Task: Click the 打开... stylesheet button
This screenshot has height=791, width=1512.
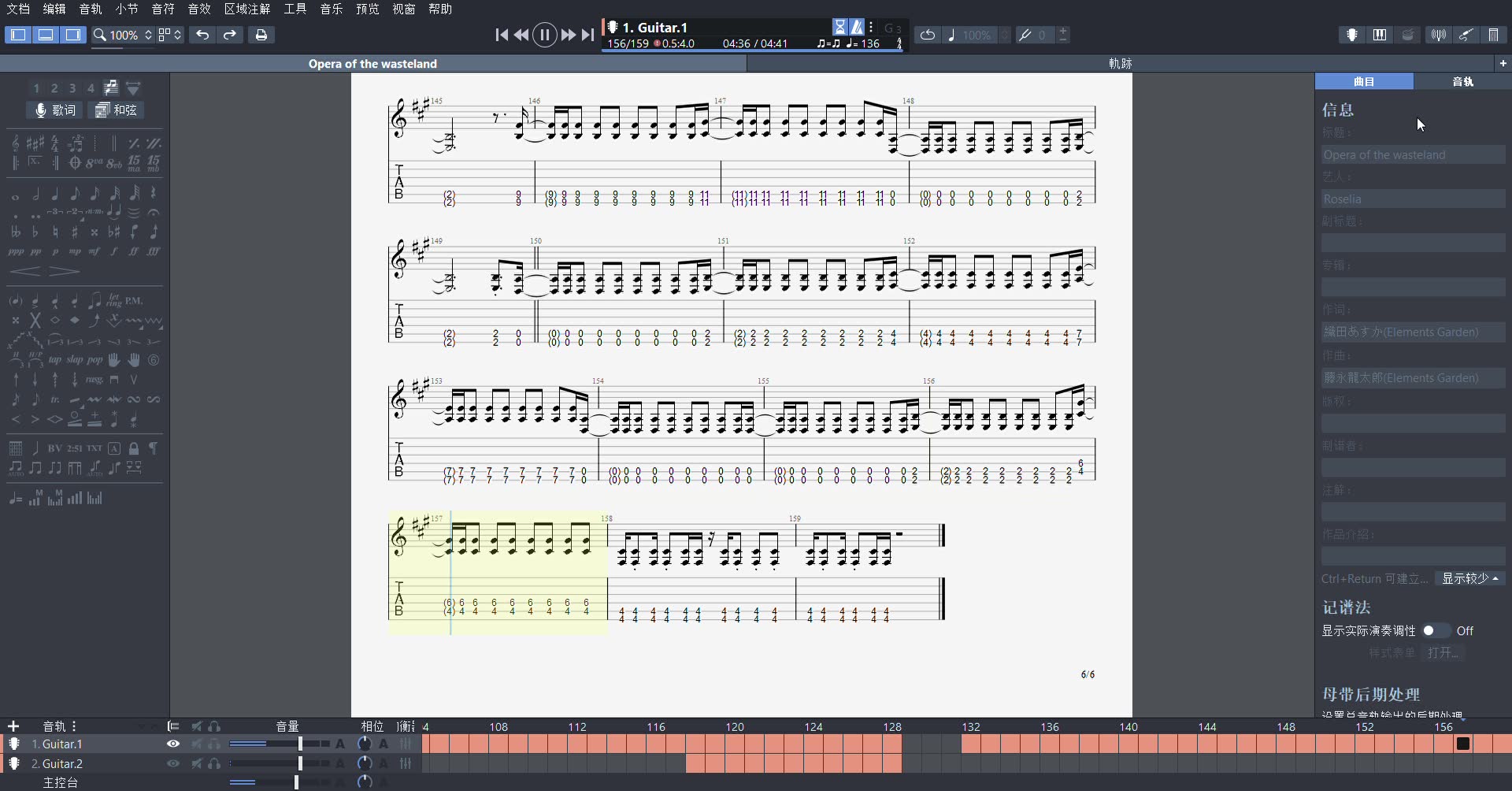Action: point(1443,653)
